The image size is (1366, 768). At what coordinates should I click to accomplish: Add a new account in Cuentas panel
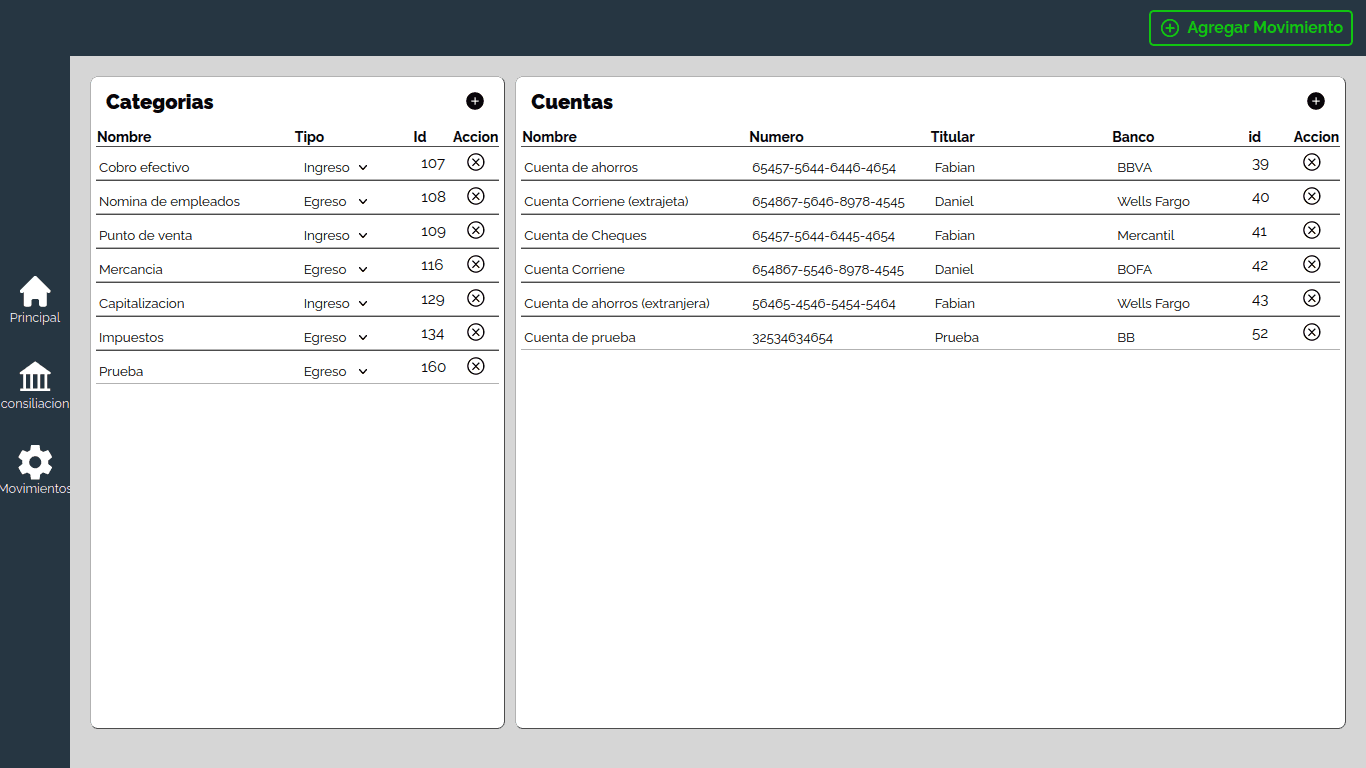point(1316,101)
